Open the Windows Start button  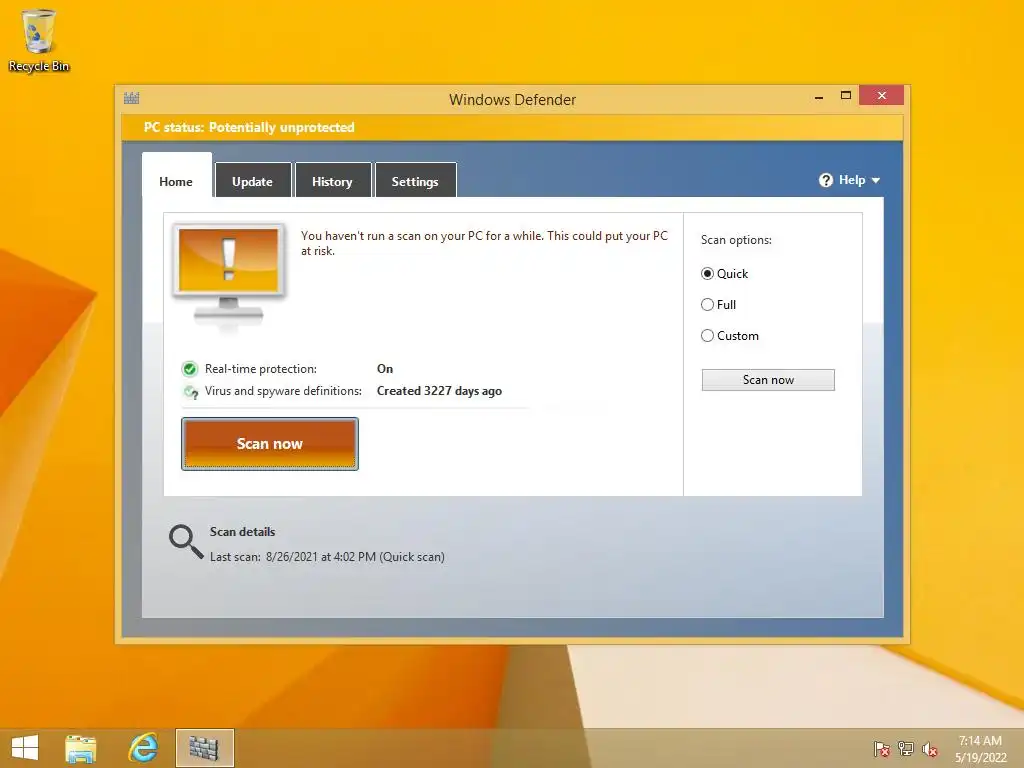25,748
